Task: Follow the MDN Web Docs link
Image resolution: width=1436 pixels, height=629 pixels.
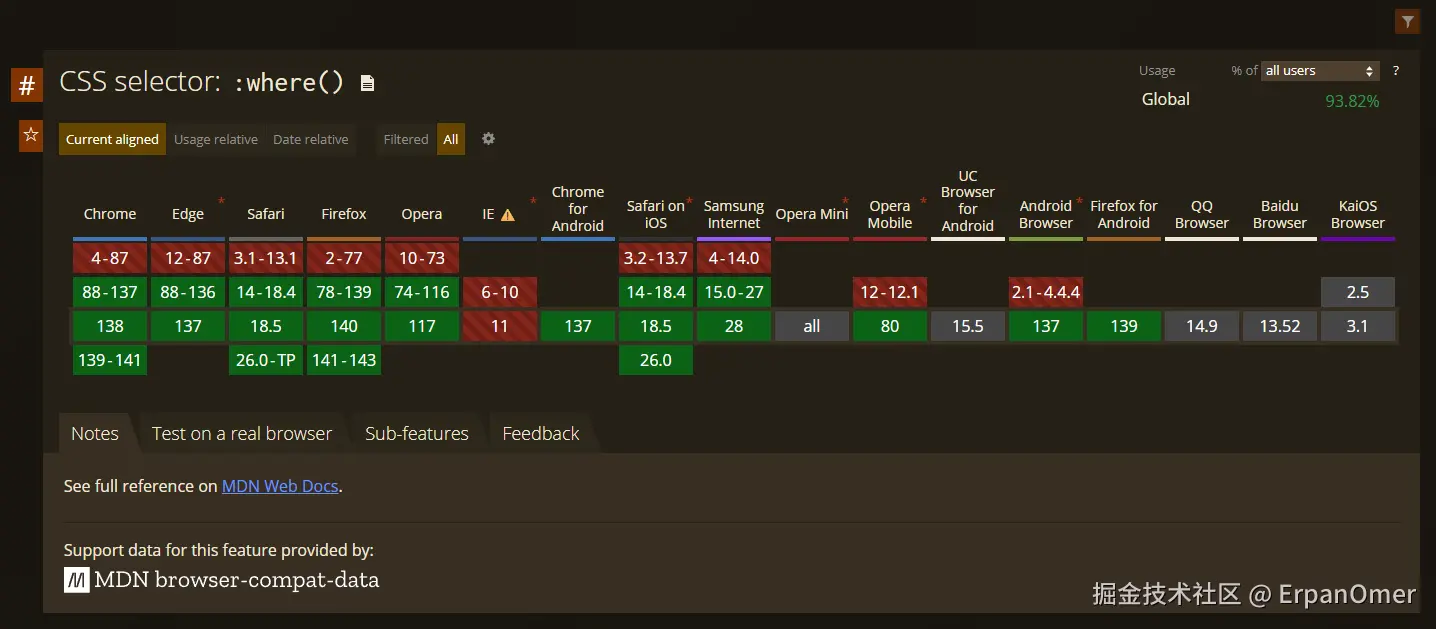Action: point(280,486)
